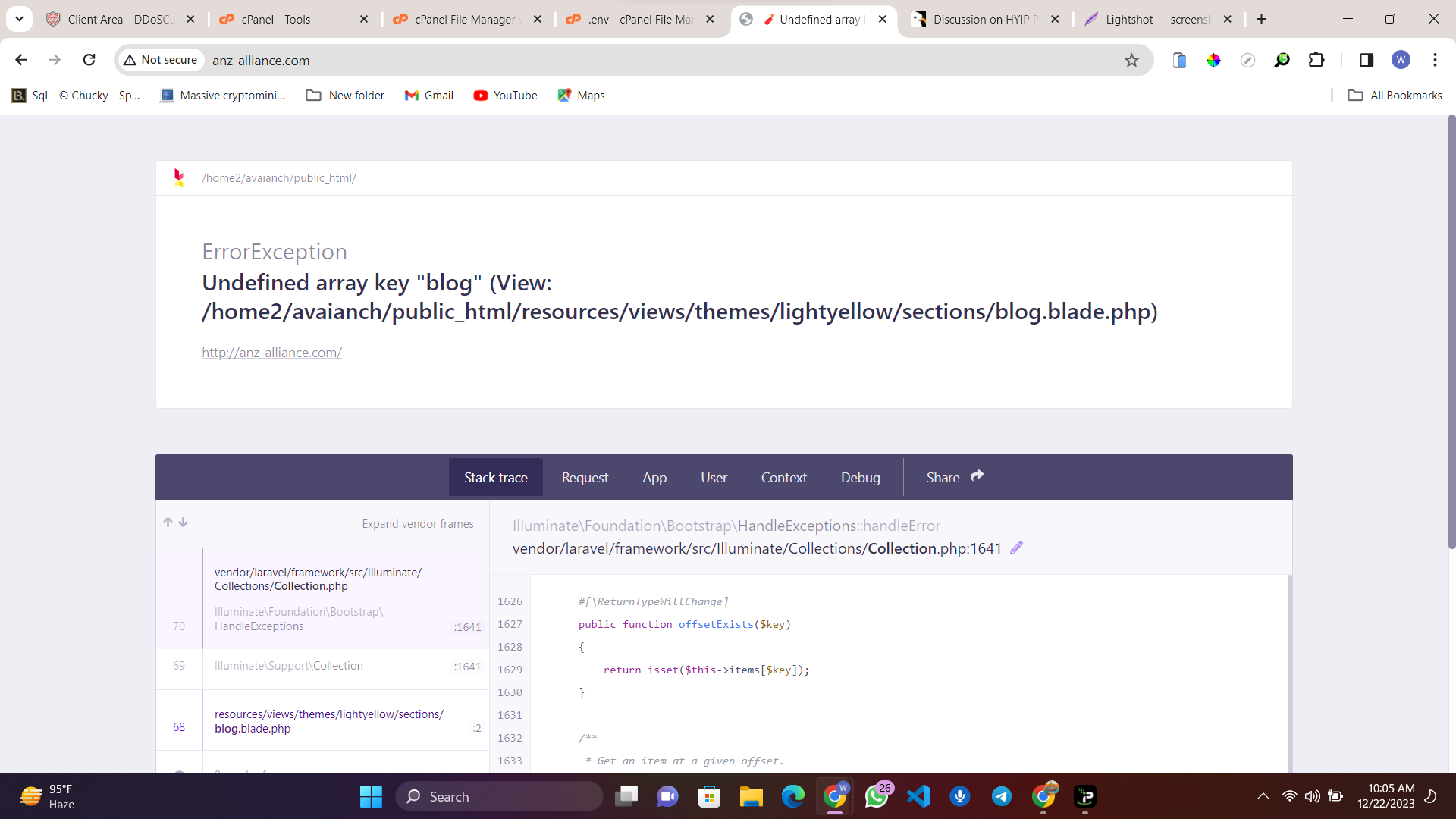Go to previous frame with up arrow
The width and height of the screenshot is (1456, 819).
(168, 522)
